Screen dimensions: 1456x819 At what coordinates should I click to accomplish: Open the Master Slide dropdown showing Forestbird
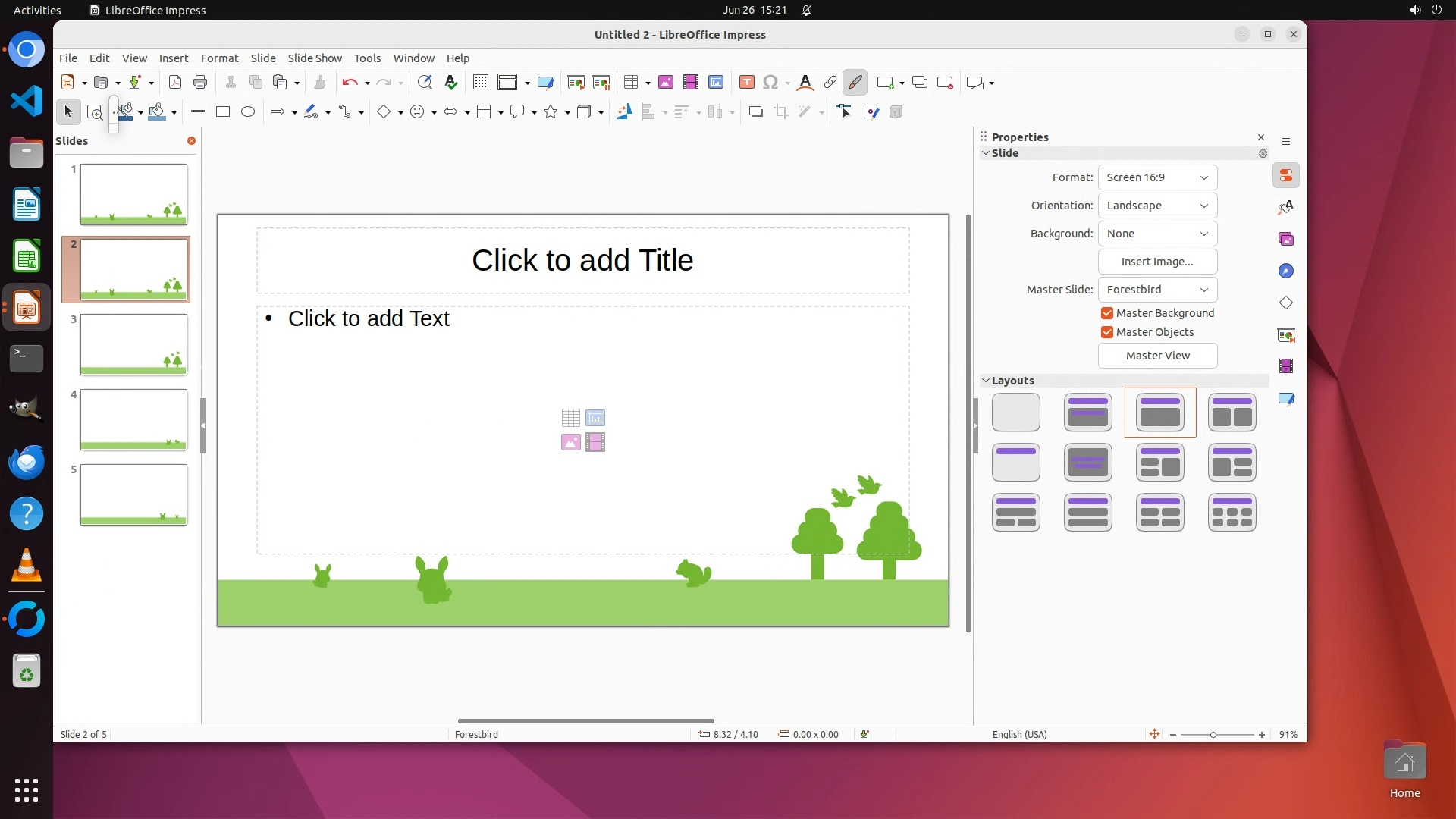click(x=1157, y=290)
